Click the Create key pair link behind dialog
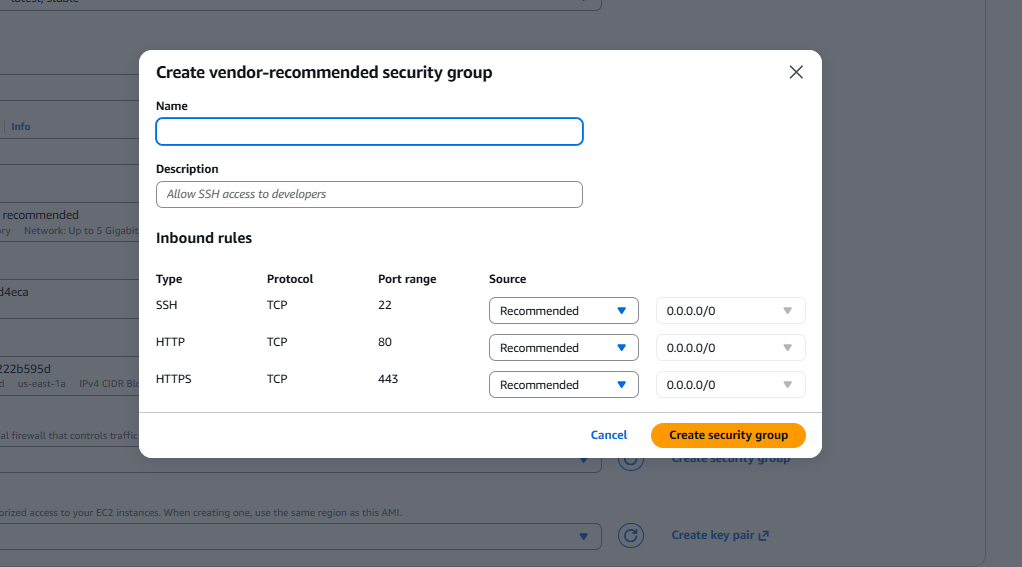This screenshot has width=1022, height=567. coord(720,535)
